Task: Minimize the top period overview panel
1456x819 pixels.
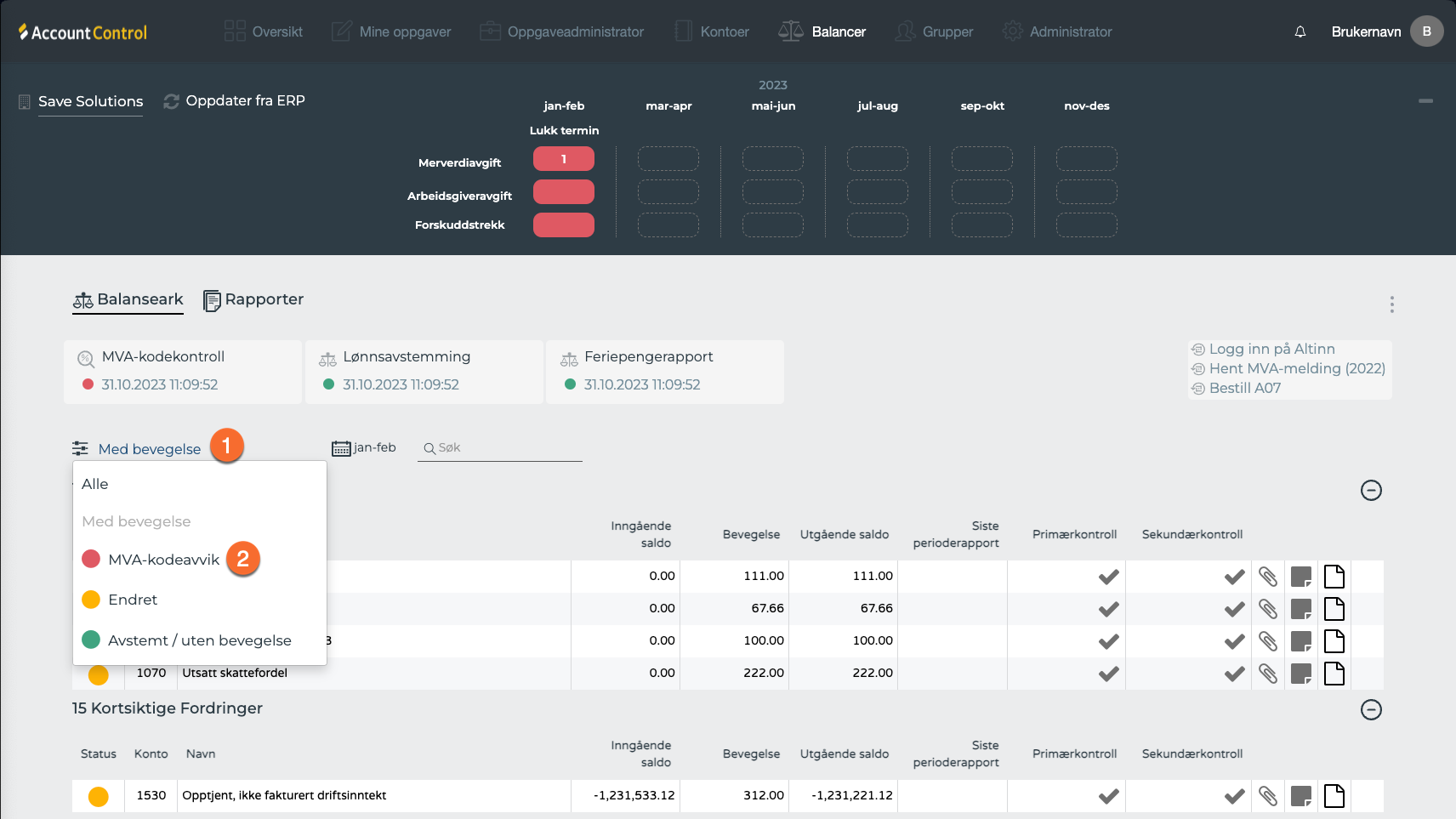Action: (x=1425, y=101)
